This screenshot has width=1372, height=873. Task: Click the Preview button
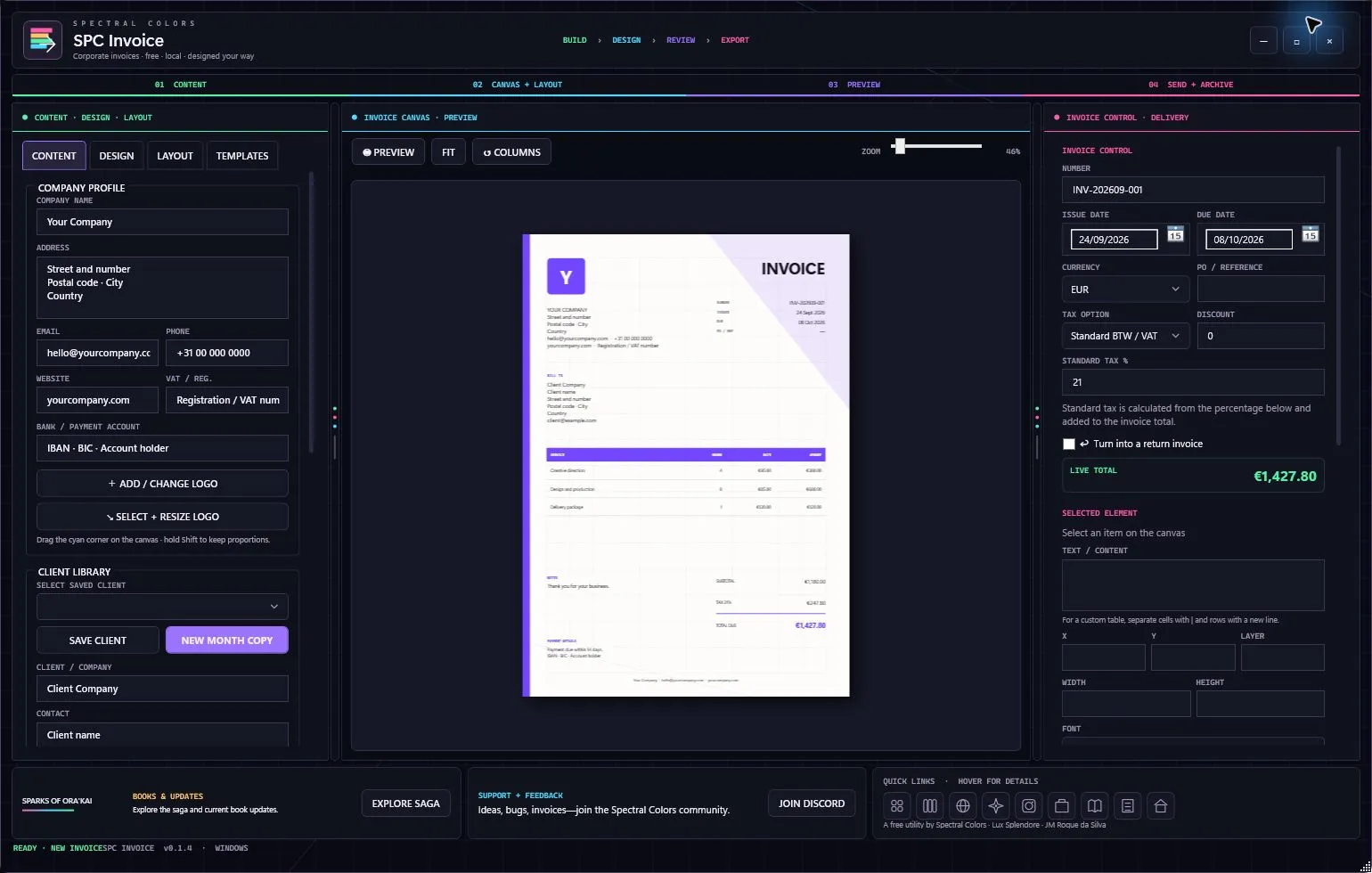point(388,152)
